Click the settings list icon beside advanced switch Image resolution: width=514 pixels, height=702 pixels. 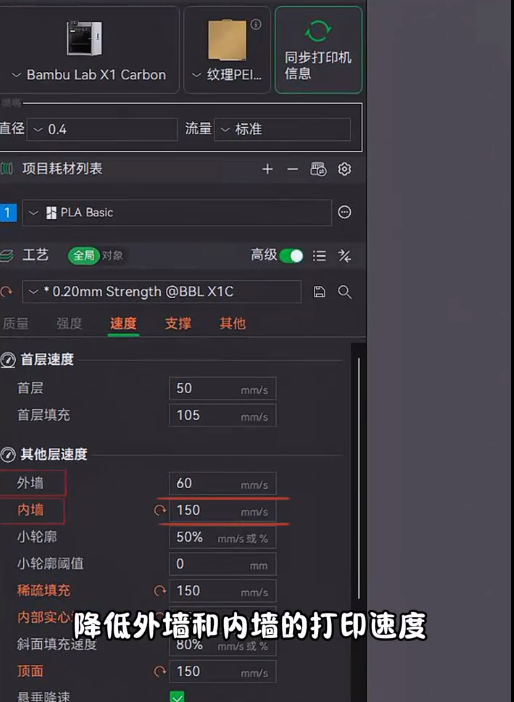(319, 256)
